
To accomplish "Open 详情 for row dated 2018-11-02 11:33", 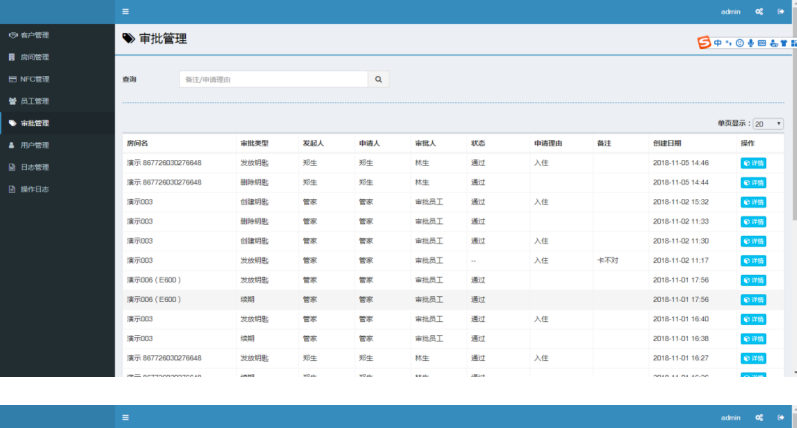I will click(x=753, y=222).
